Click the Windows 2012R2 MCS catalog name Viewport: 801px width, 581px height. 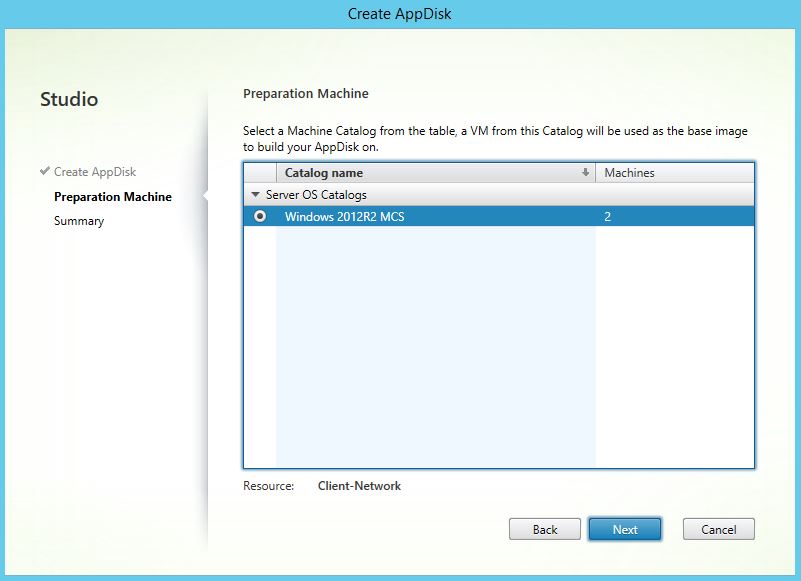point(344,216)
